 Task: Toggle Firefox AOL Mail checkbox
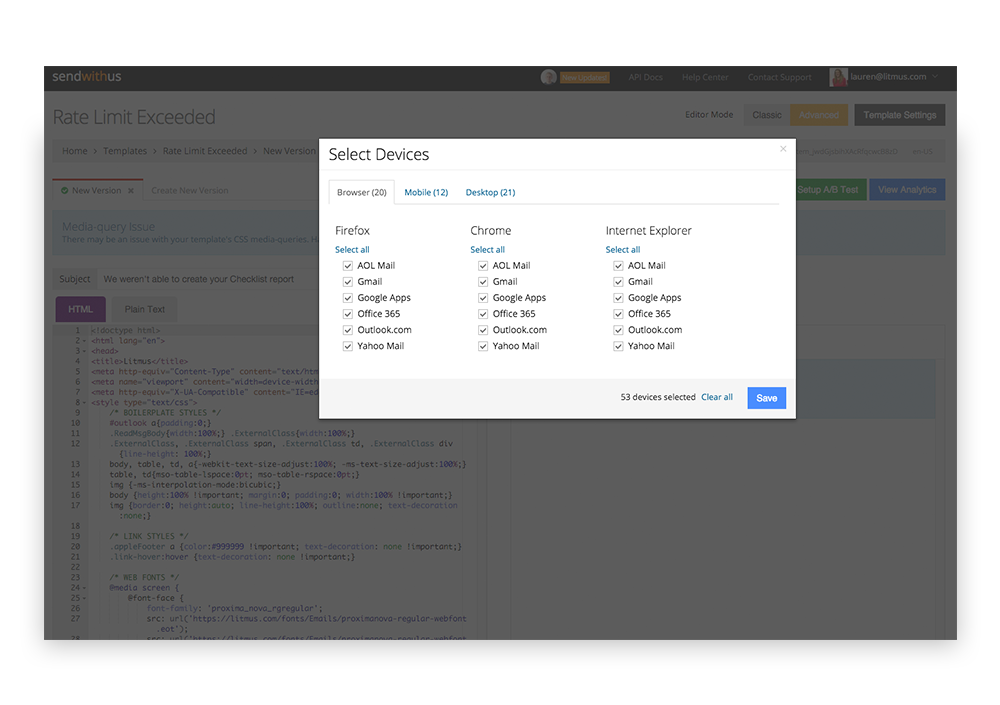coord(348,265)
